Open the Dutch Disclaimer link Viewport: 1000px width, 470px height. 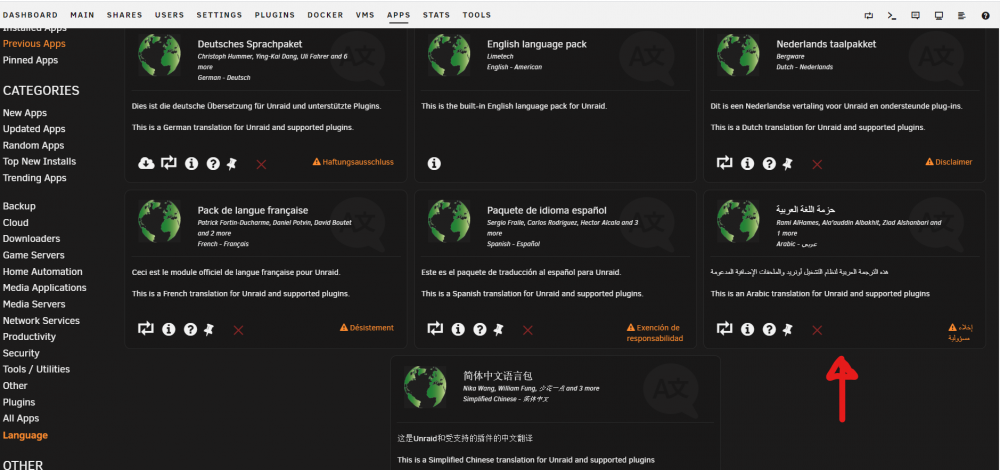pos(949,162)
